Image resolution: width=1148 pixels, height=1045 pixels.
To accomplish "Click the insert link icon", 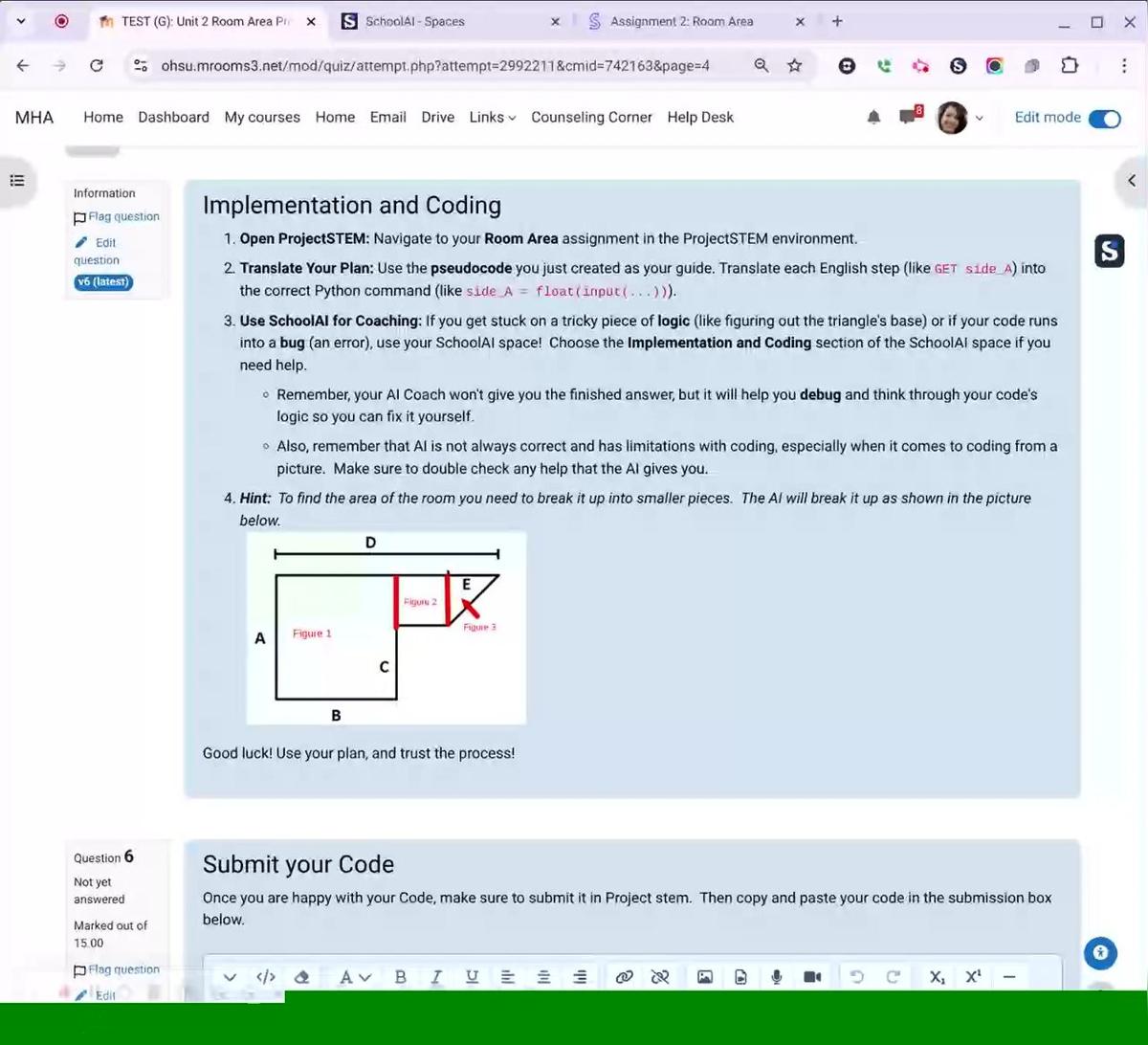I will [x=624, y=976].
